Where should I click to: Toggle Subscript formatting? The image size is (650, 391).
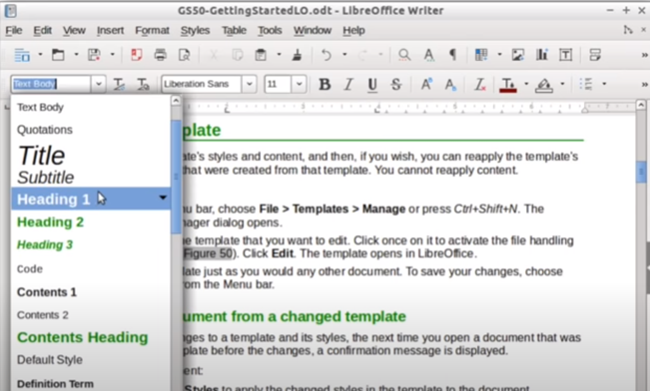pyautogui.click(x=450, y=85)
